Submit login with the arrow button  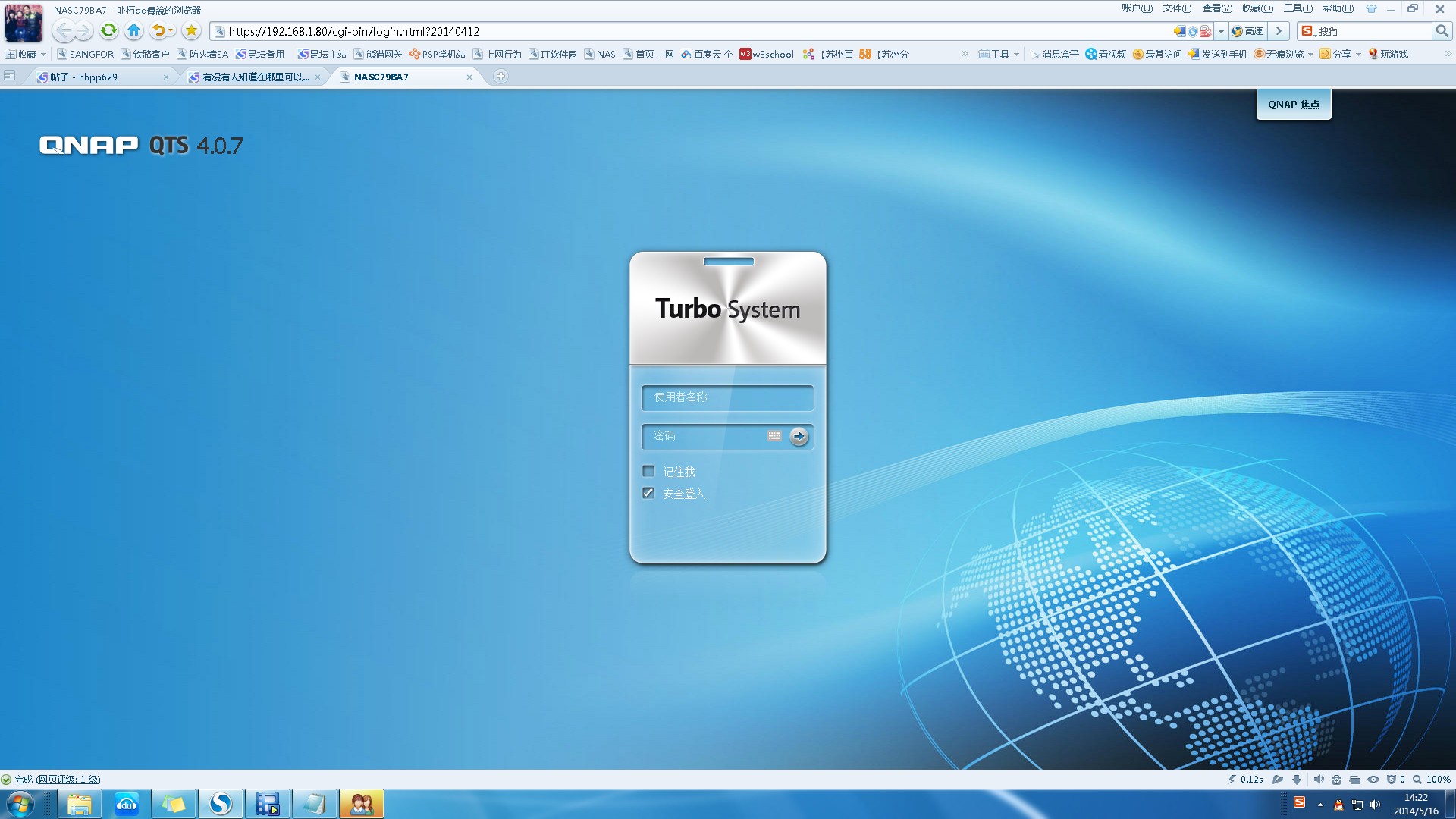coord(799,436)
